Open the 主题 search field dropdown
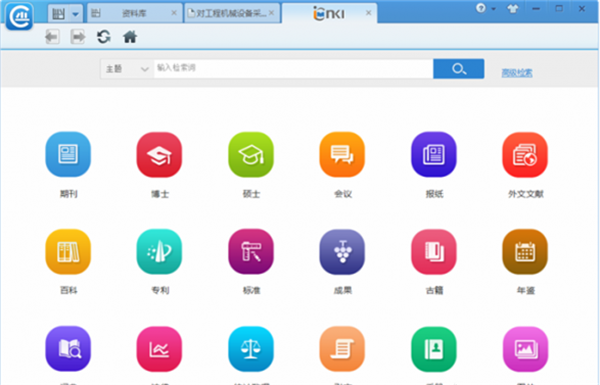The width and height of the screenshot is (600, 385). (127, 69)
